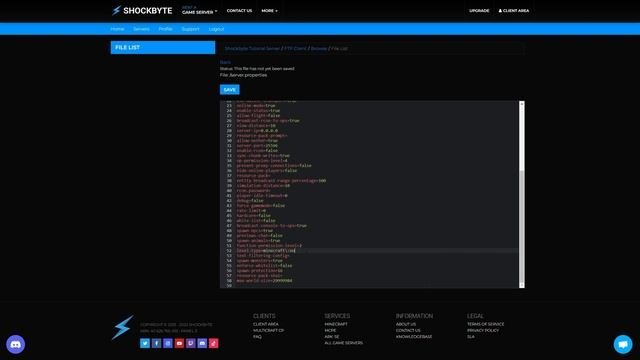
Task: Click the editor's vertical scrollbar thumb
Action: [522, 227]
